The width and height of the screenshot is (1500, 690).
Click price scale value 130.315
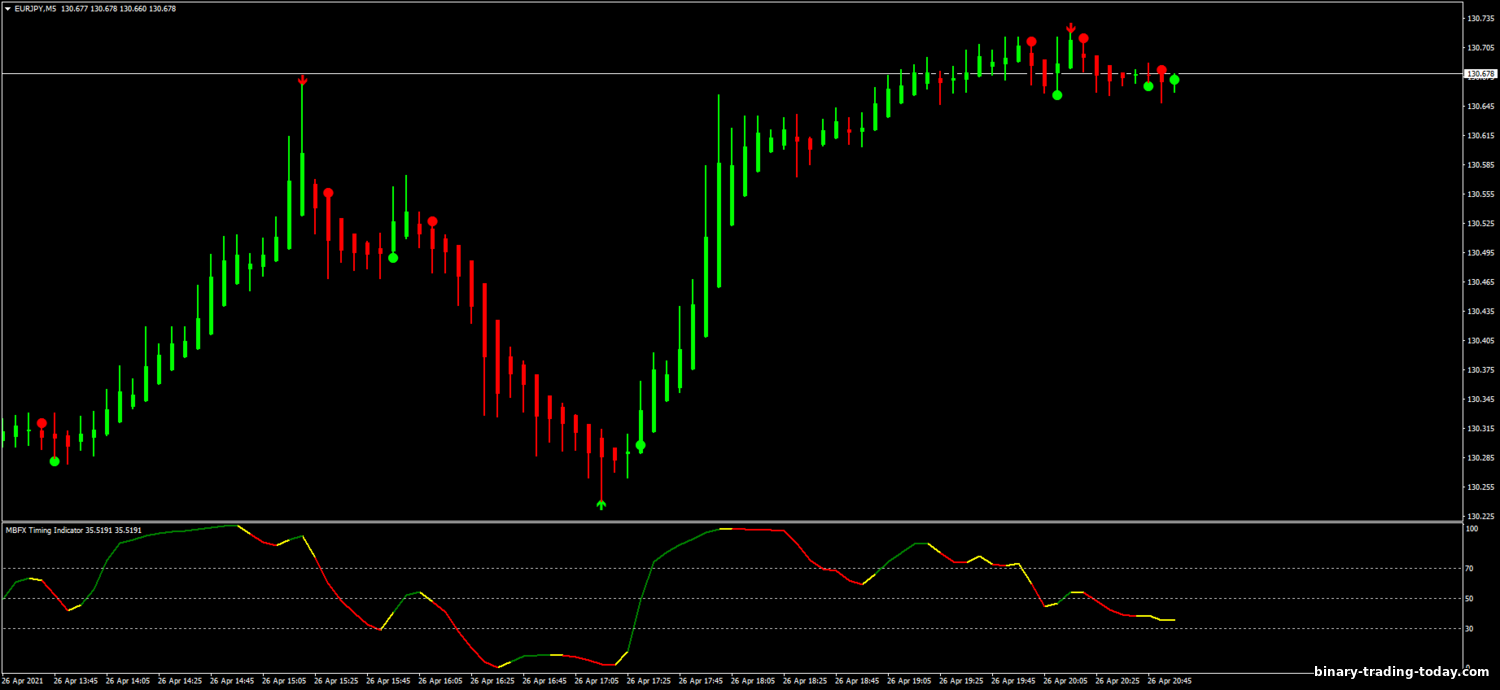pyautogui.click(x=1481, y=428)
